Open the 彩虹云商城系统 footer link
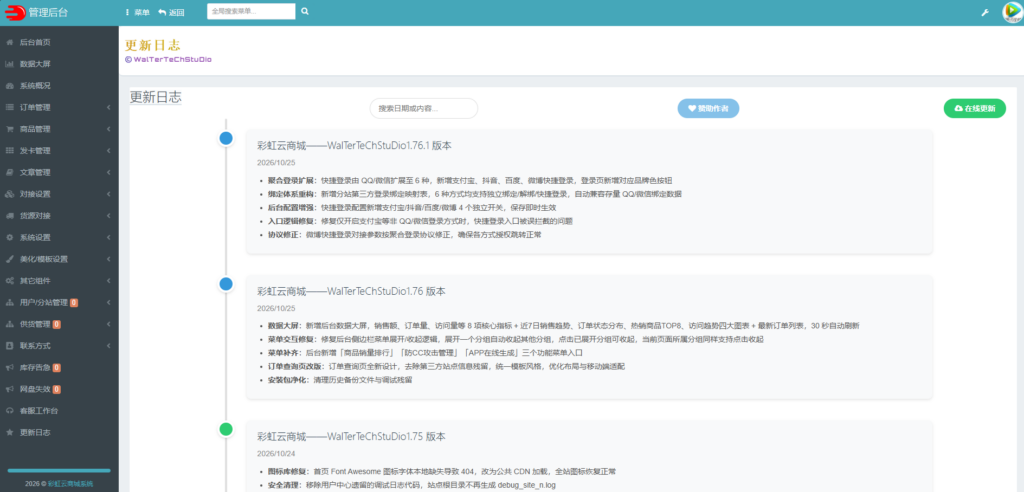Image resolution: width=1024 pixels, height=492 pixels. pos(71,484)
